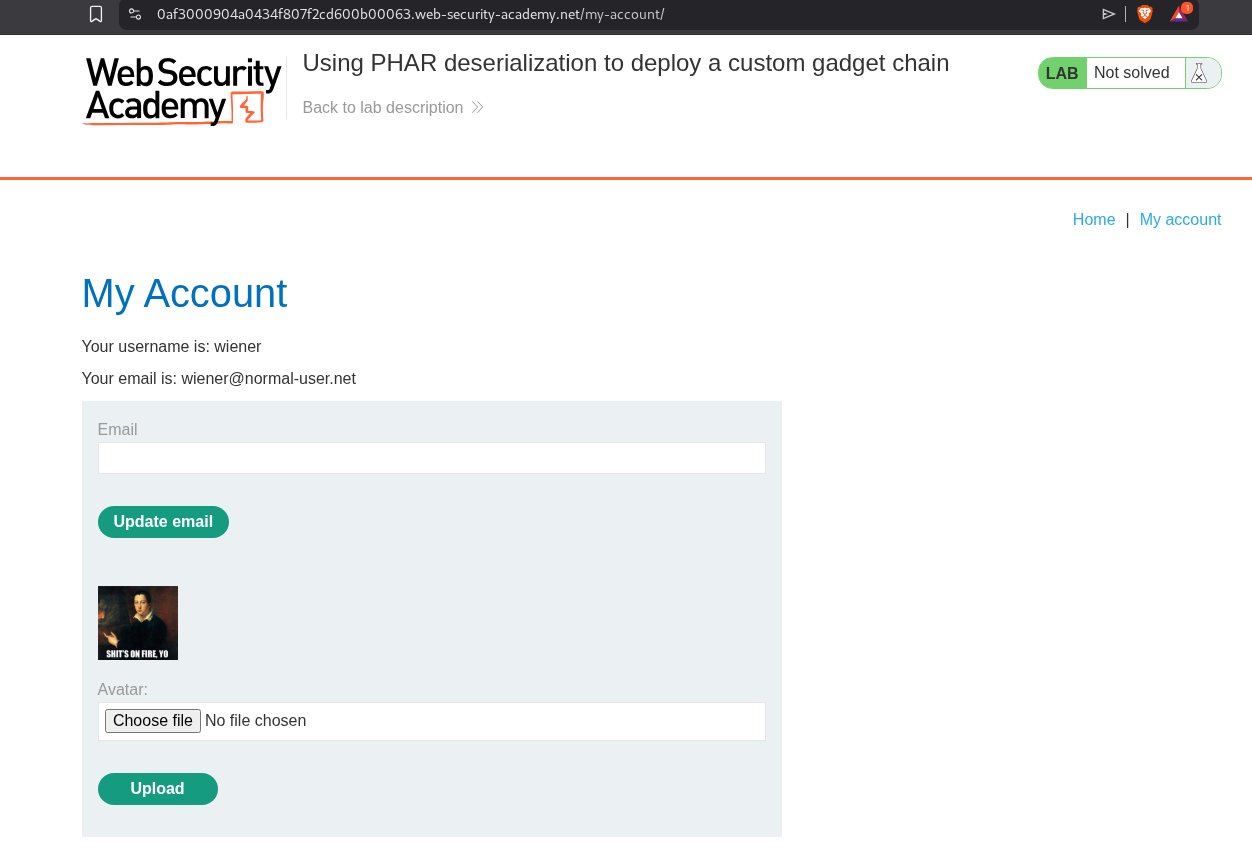Viewport: 1252px width, 852px height.
Task: Click the bookmark icon in the browser bar
Action: click(96, 14)
